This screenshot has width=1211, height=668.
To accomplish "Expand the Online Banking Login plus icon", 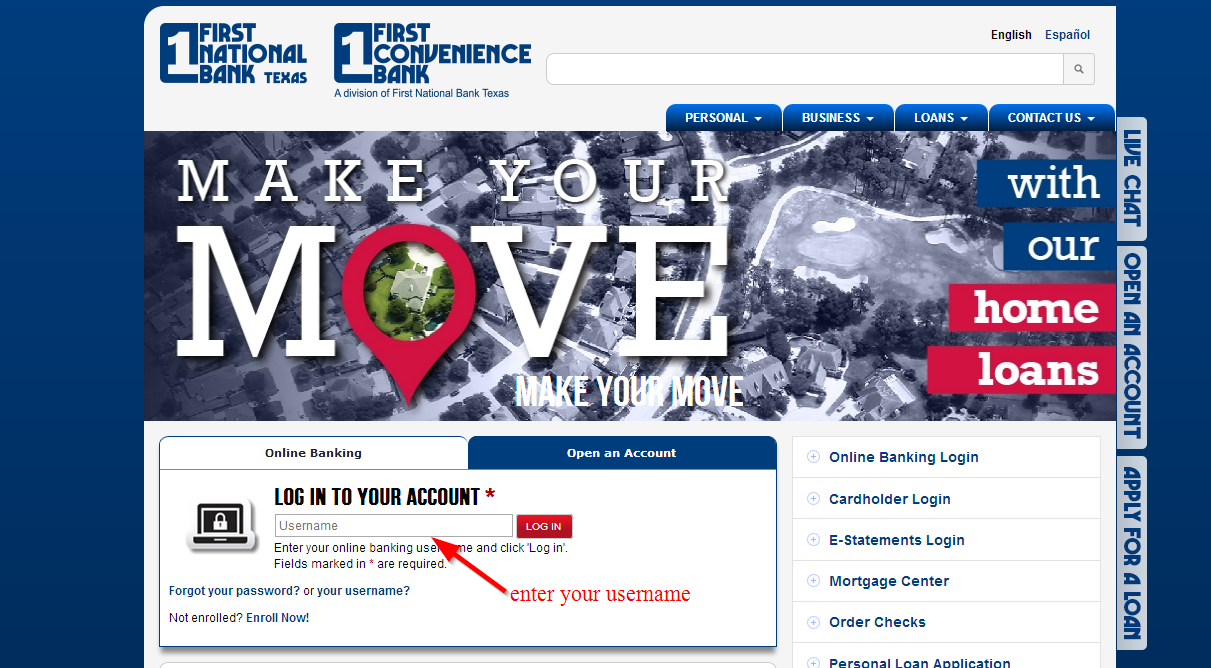I will click(813, 457).
